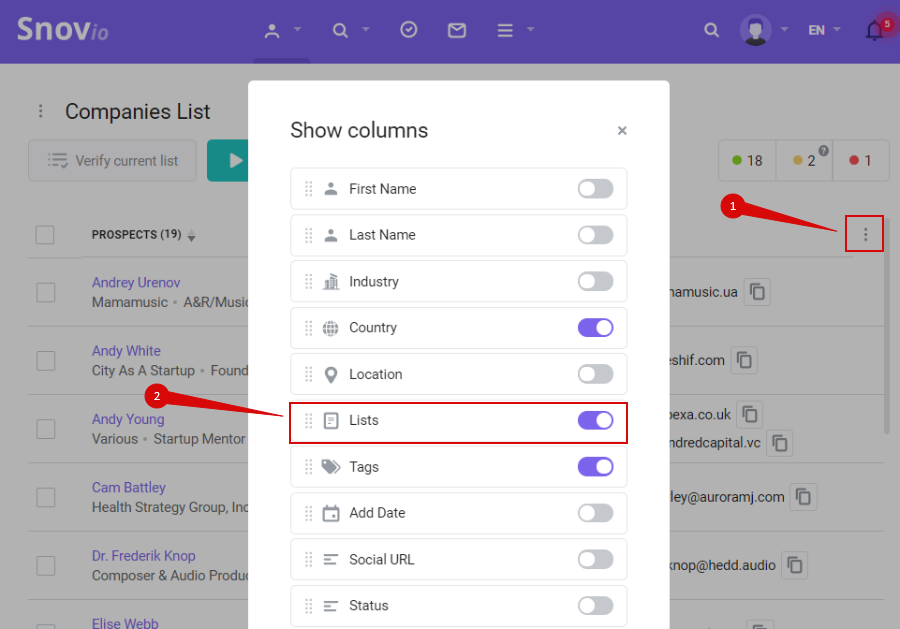Select the Andy Young row checkbox
Viewport: 900px width, 629px height.
45,429
